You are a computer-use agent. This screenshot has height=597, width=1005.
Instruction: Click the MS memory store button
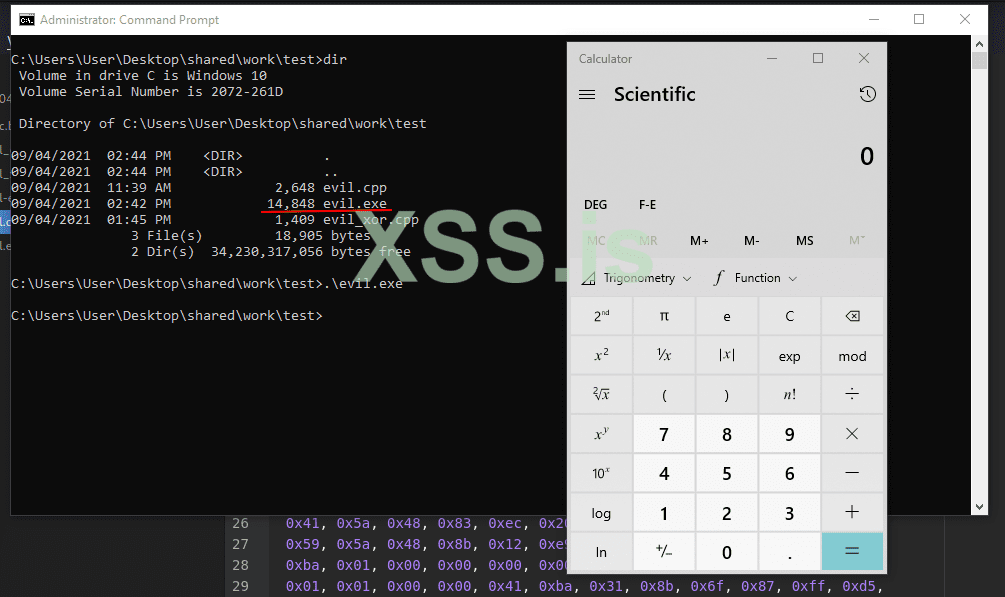point(804,241)
